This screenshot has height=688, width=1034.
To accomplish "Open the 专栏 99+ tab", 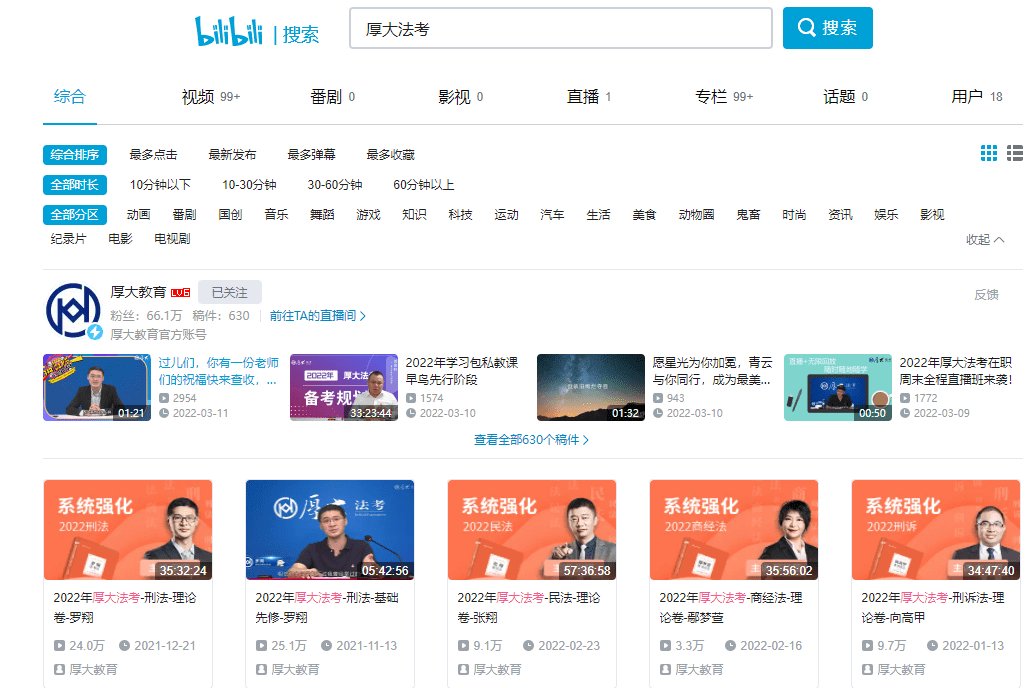I will (724, 97).
